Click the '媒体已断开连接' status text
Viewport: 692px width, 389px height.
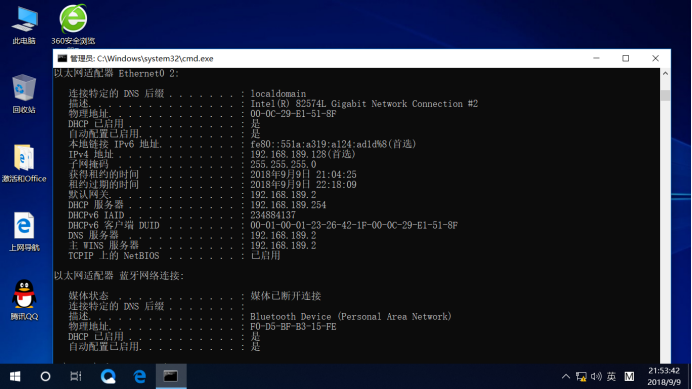coord(286,296)
